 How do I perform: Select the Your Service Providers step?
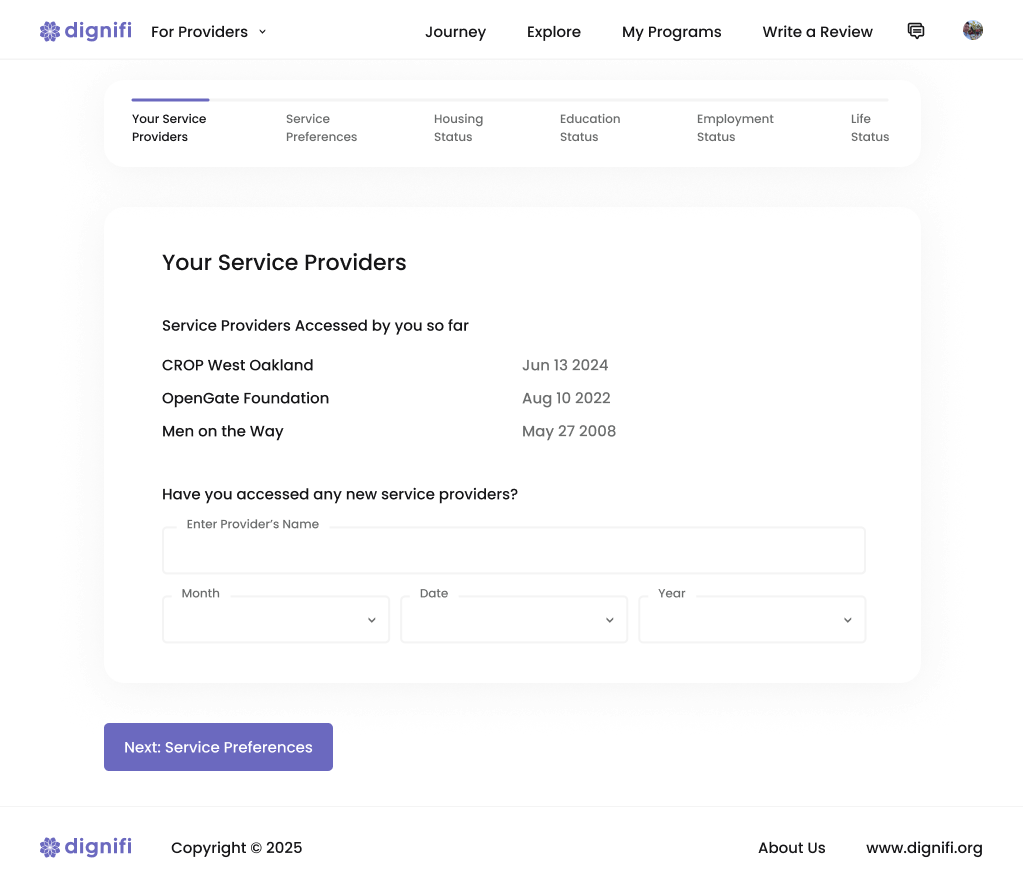[169, 127]
